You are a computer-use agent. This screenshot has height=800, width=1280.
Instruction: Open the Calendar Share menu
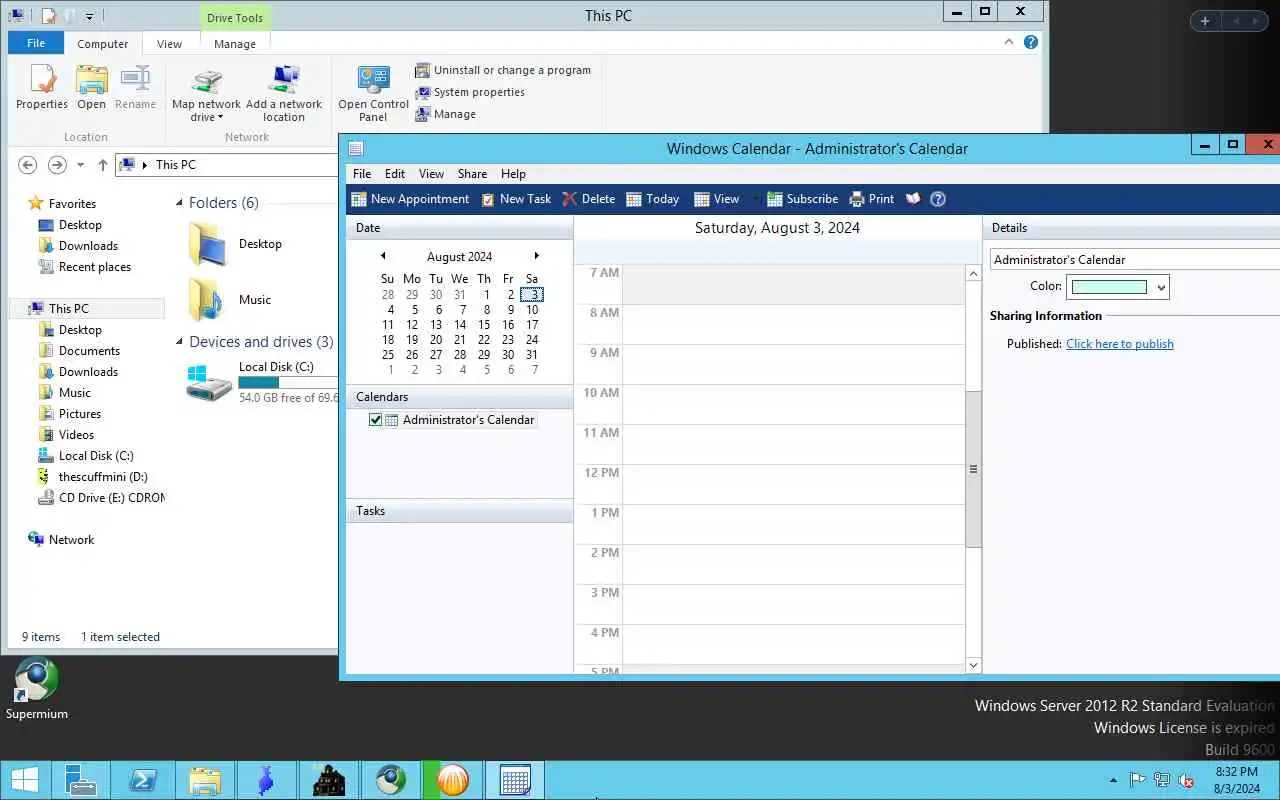coord(472,173)
